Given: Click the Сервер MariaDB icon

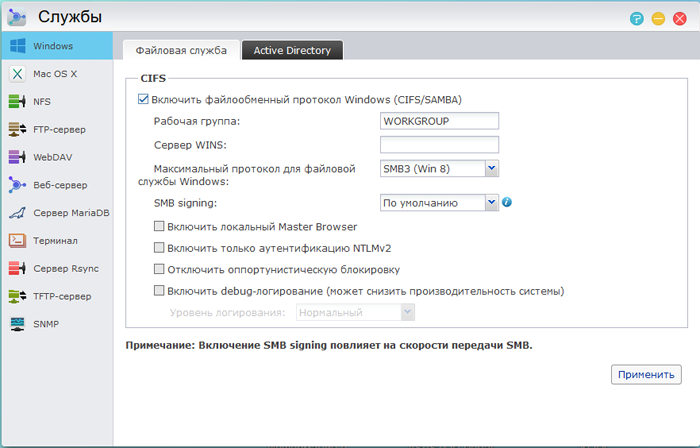Looking at the screenshot, I should click(17, 213).
